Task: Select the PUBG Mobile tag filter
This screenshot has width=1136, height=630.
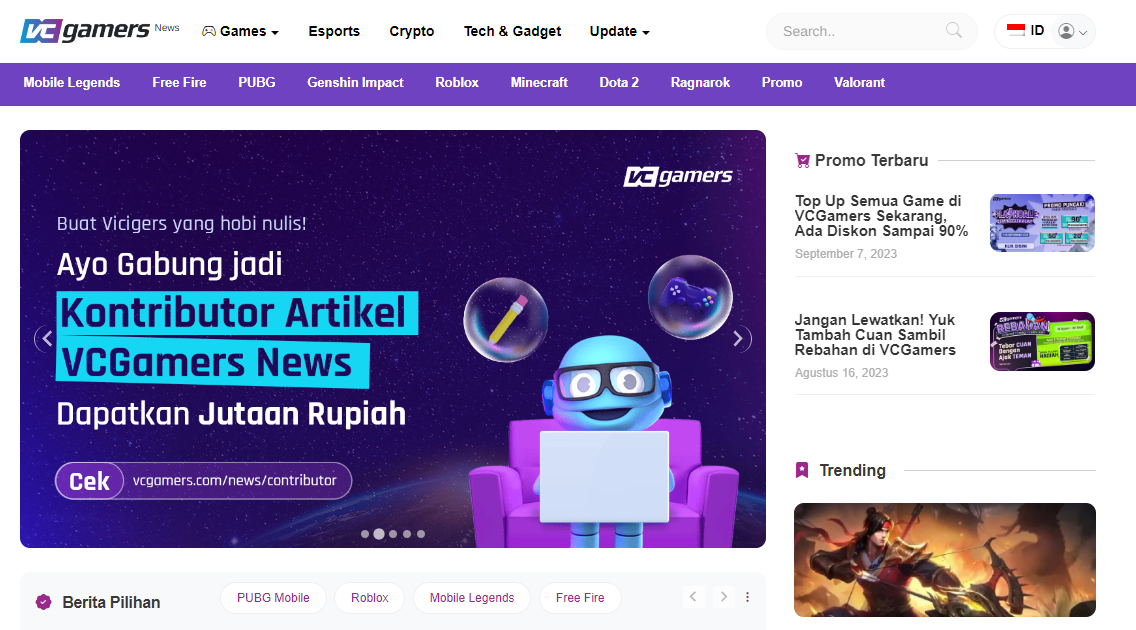Action: pos(273,597)
